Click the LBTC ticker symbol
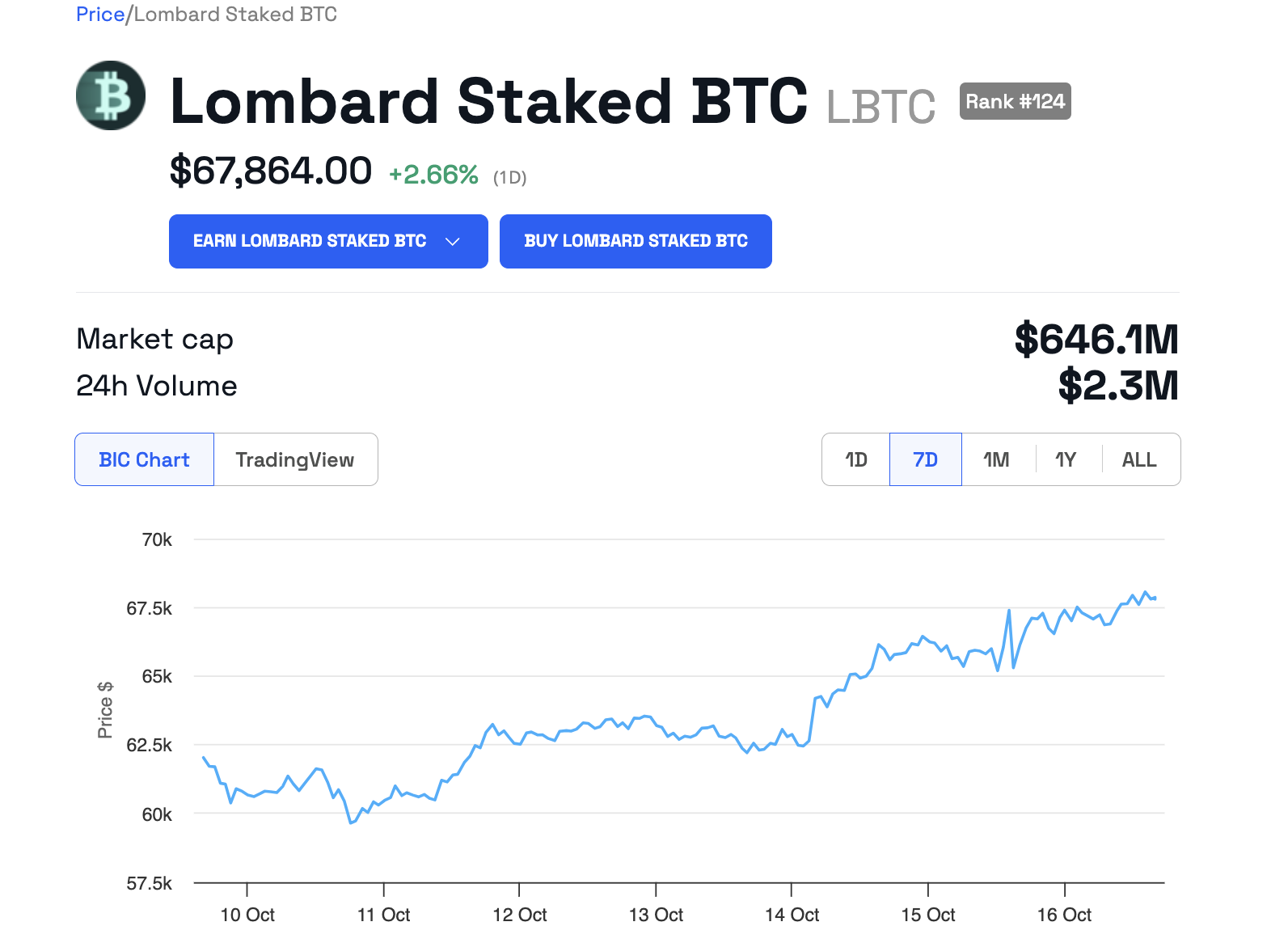 pyautogui.click(x=880, y=107)
